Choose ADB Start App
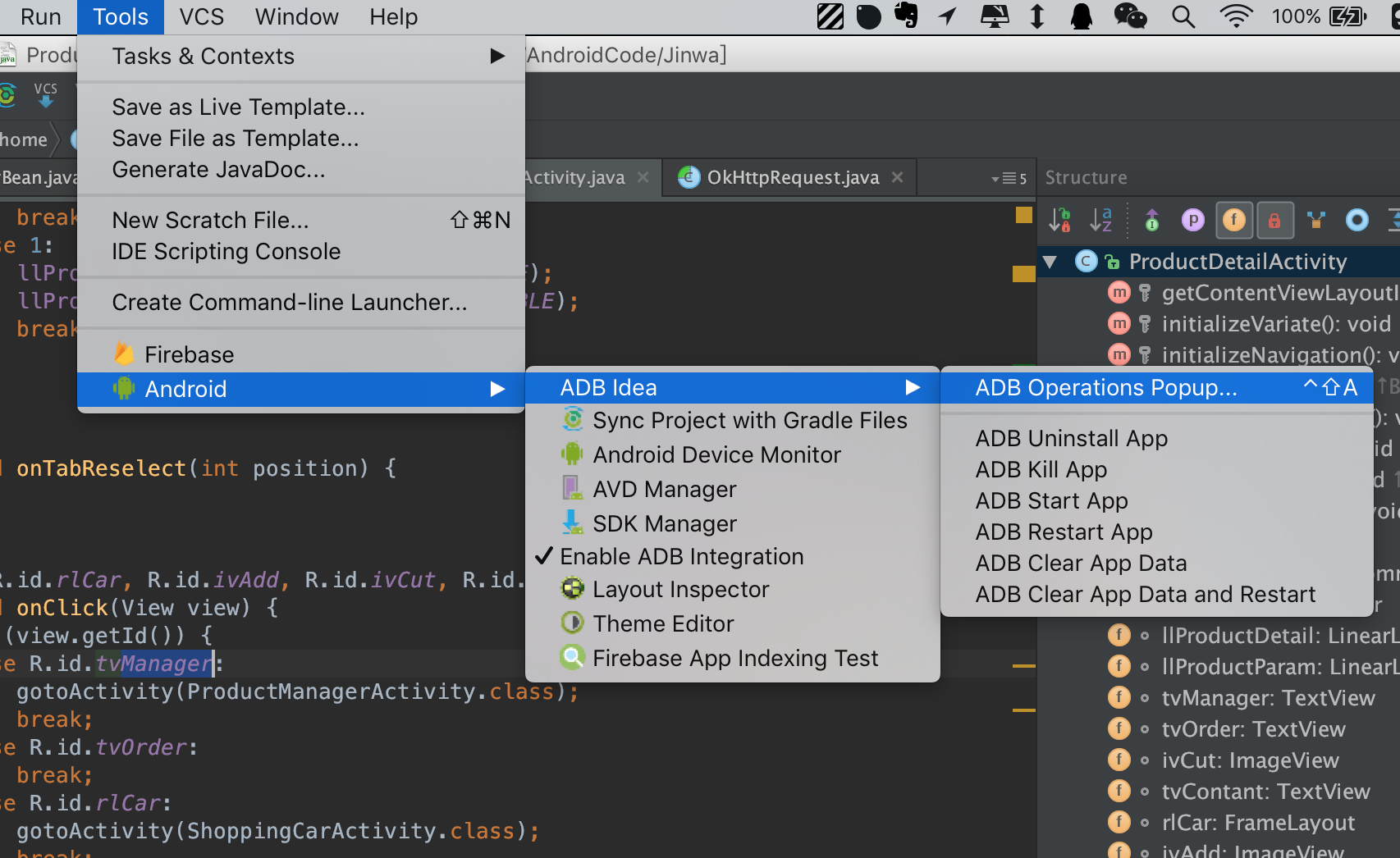 tap(1157, 500)
